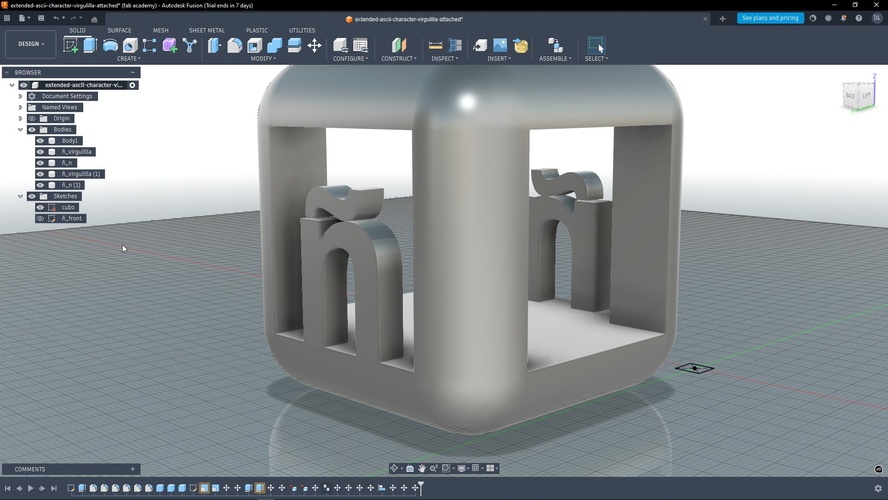Toggle Bodies folder visibility
Image resolution: width=888 pixels, height=500 pixels.
(x=32, y=130)
